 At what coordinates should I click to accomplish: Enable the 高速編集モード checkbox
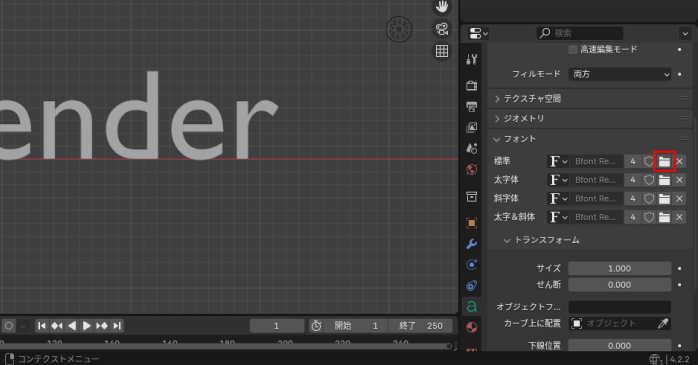[x=573, y=49]
